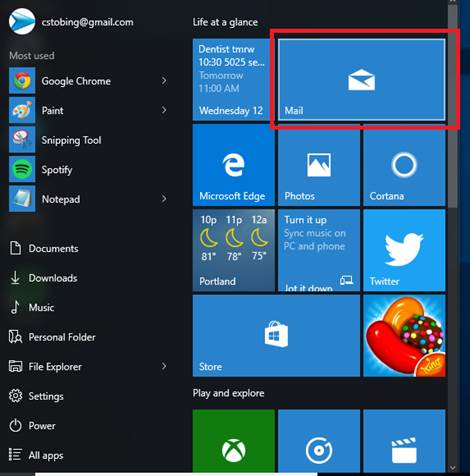Open the calendar tile showing Wednesday 12
Screen dimensions: 470x476
tap(231, 79)
